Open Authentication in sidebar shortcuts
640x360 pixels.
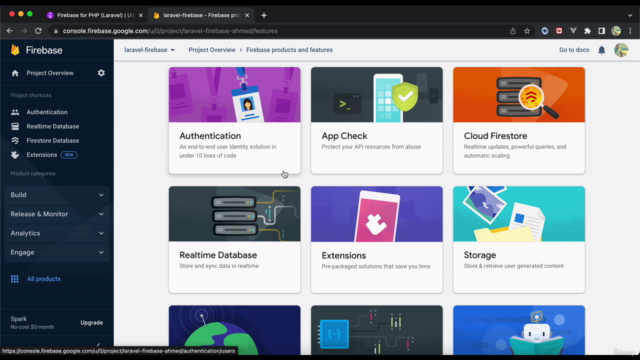point(47,112)
